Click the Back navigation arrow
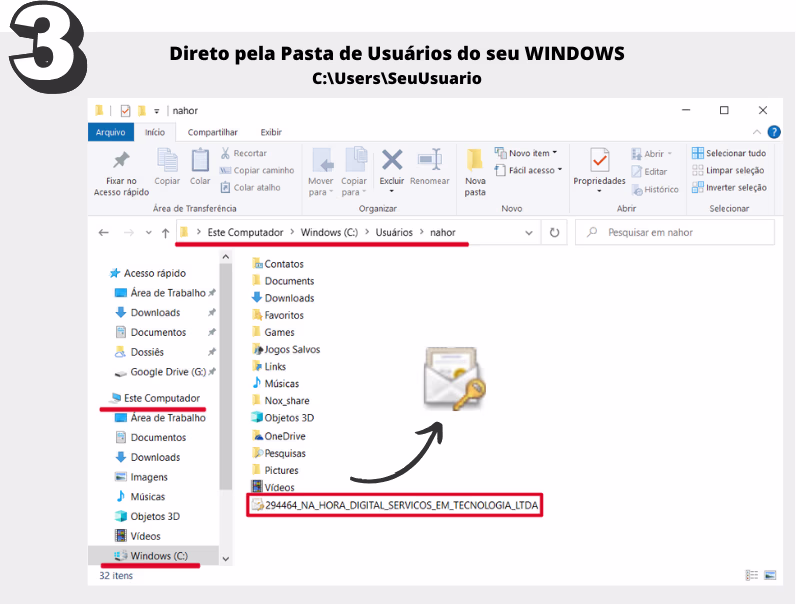This screenshot has height=605, width=796. coord(104,232)
